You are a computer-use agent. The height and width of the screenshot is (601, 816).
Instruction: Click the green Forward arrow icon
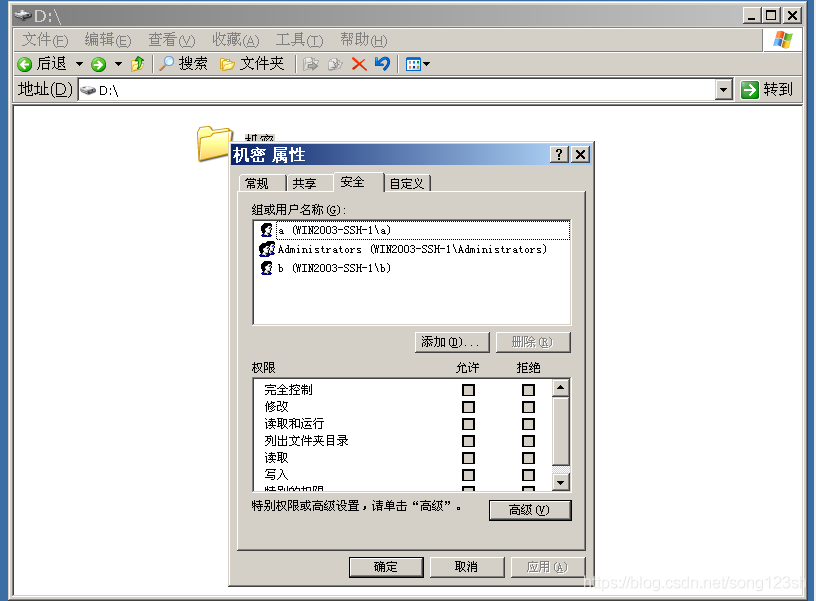pos(98,65)
